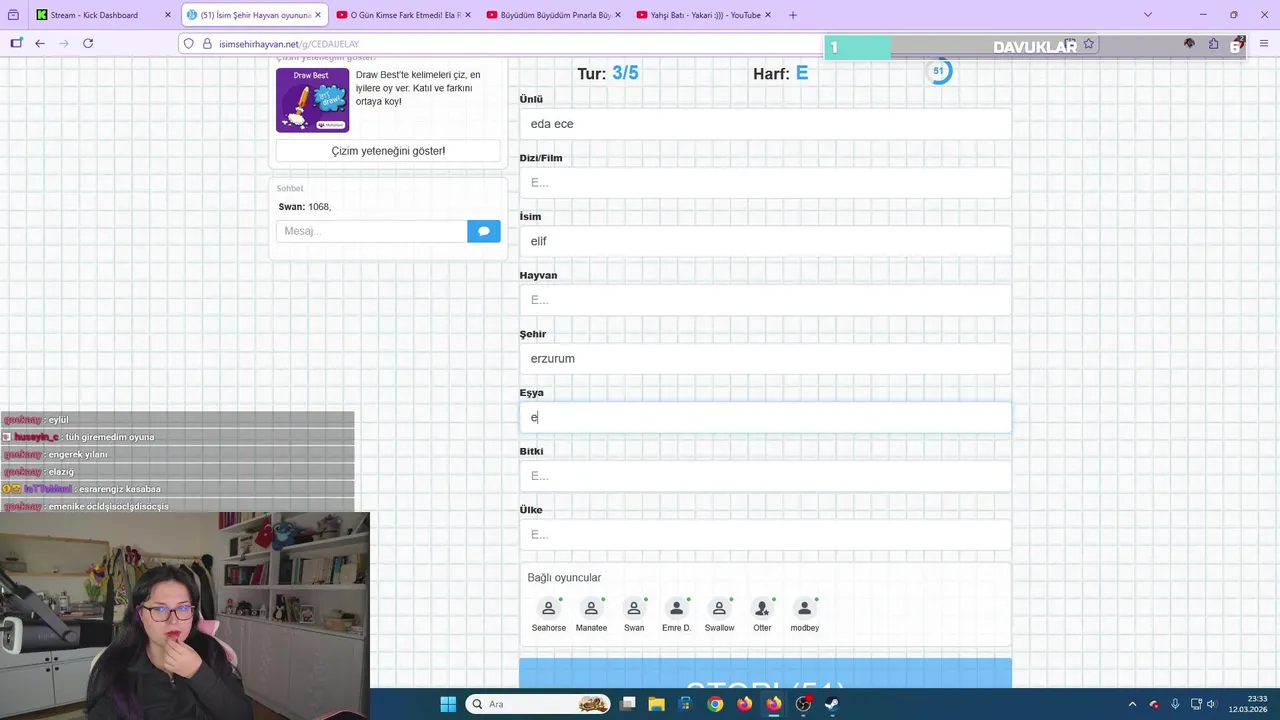Open the Windows Start menu
This screenshot has height=720, width=1280.
[x=448, y=704]
